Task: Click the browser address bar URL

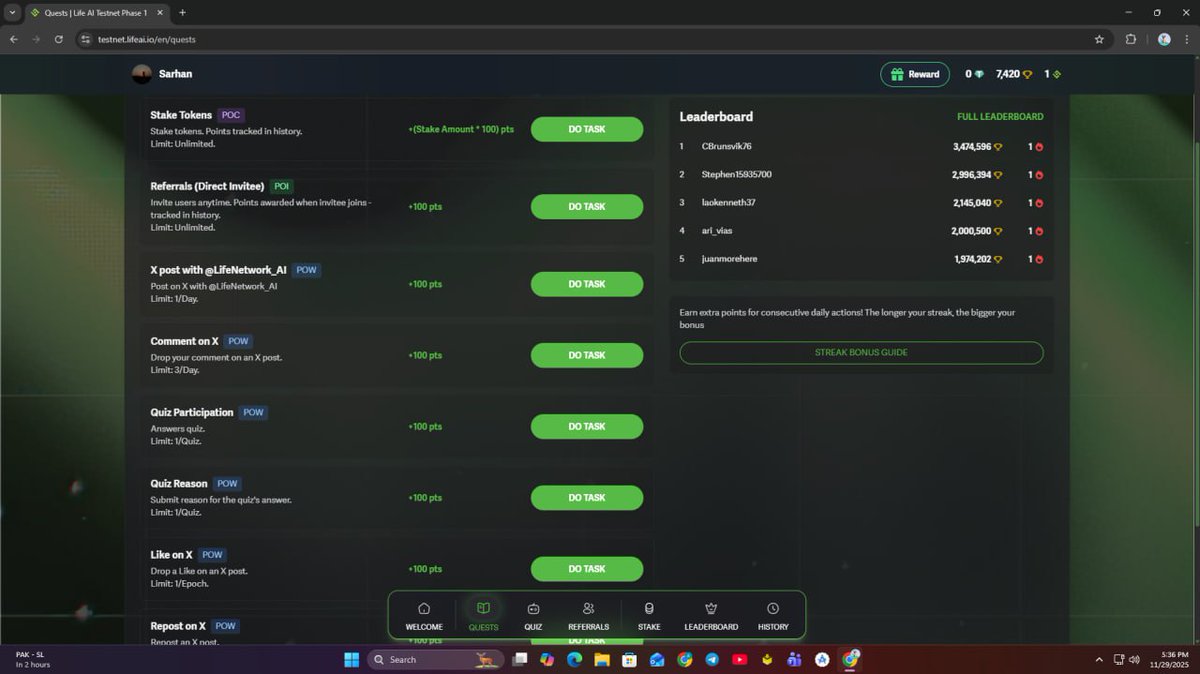Action: 147,39
